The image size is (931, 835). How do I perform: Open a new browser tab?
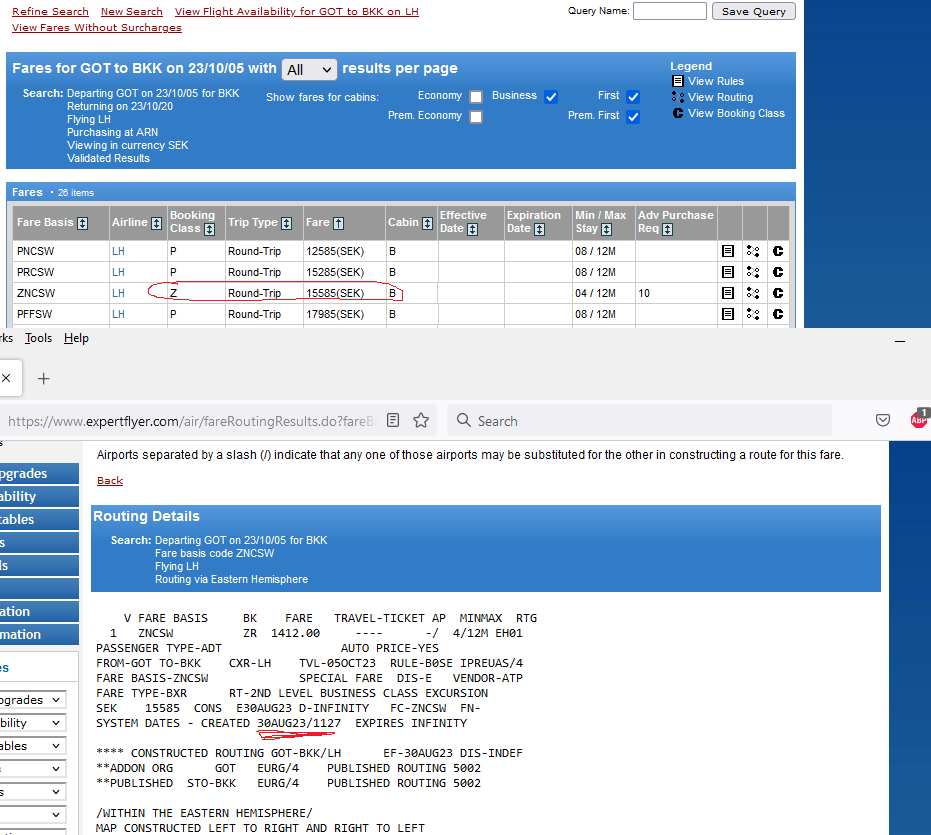43,379
